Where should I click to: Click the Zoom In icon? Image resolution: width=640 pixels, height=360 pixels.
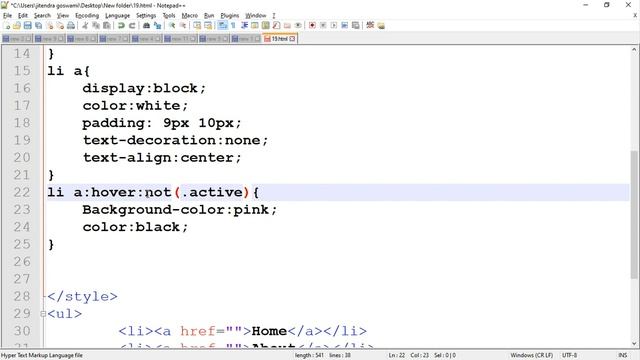[x=172, y=26]
